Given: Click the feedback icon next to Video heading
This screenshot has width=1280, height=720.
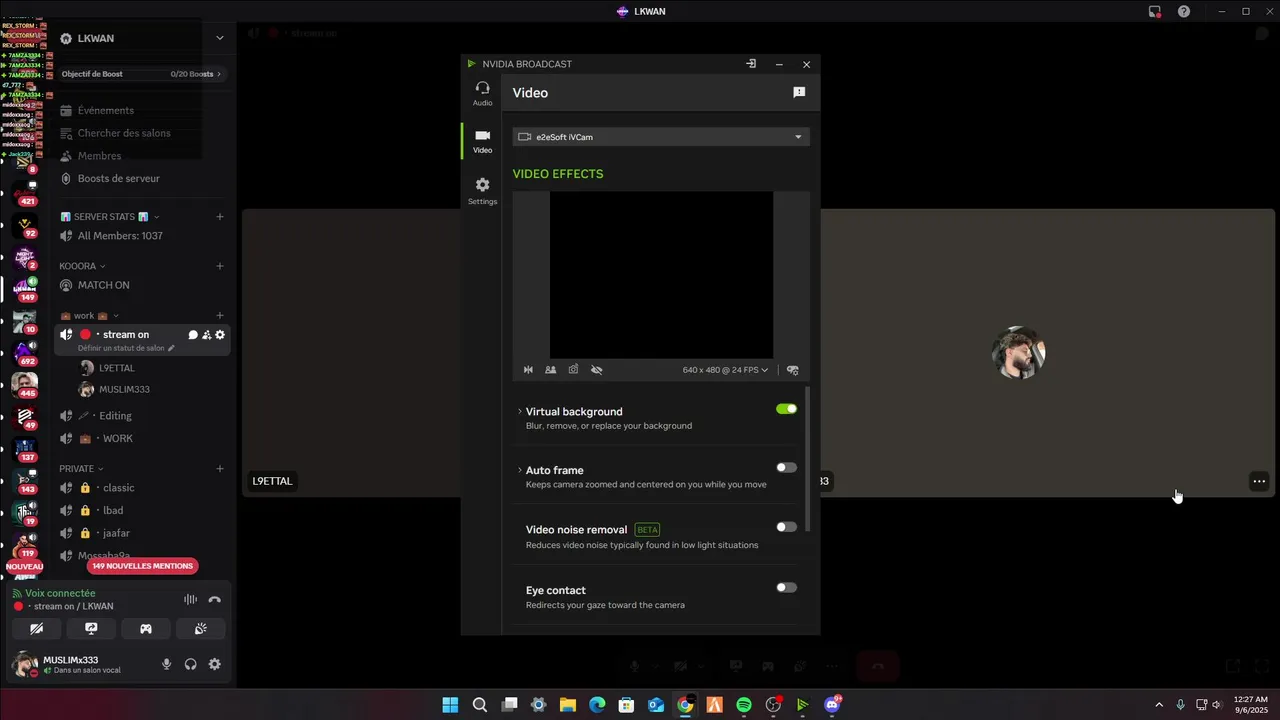Looking at the screenshot, I should [x=799, y=92].
